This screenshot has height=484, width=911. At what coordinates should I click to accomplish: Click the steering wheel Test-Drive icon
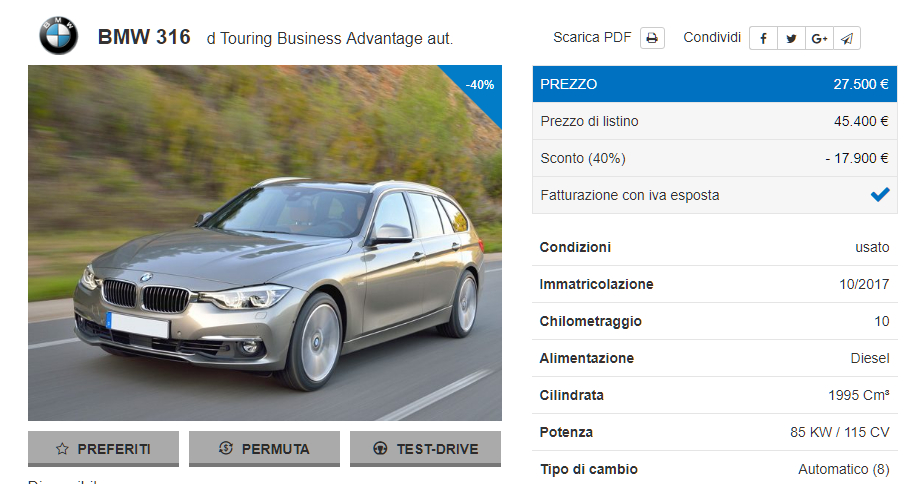point(380,448)
